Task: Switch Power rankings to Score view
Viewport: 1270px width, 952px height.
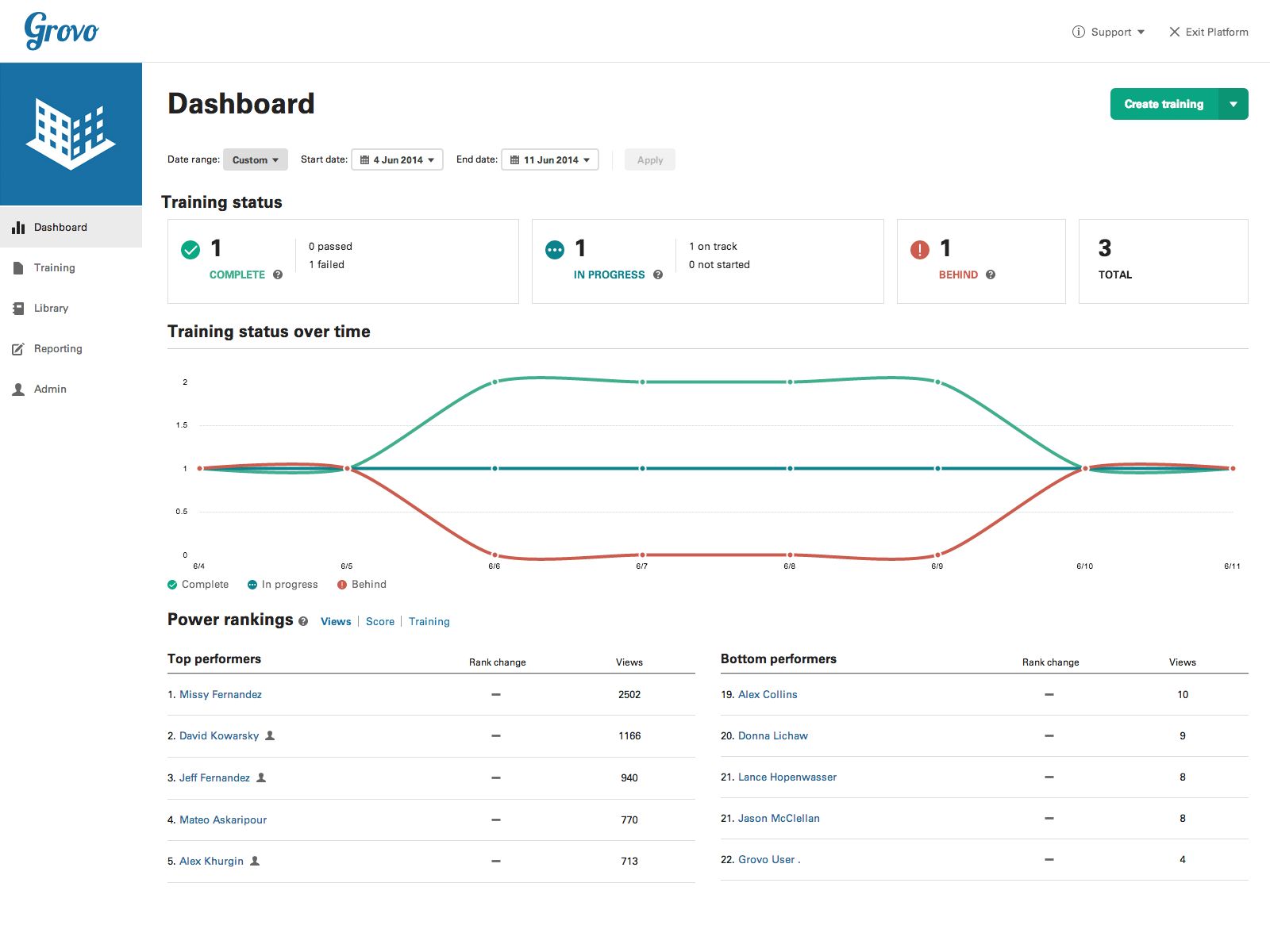Action: coord(379,621)
